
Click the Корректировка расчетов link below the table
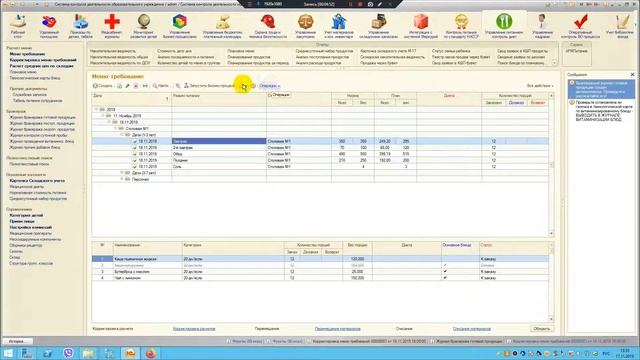pos(194,329)
